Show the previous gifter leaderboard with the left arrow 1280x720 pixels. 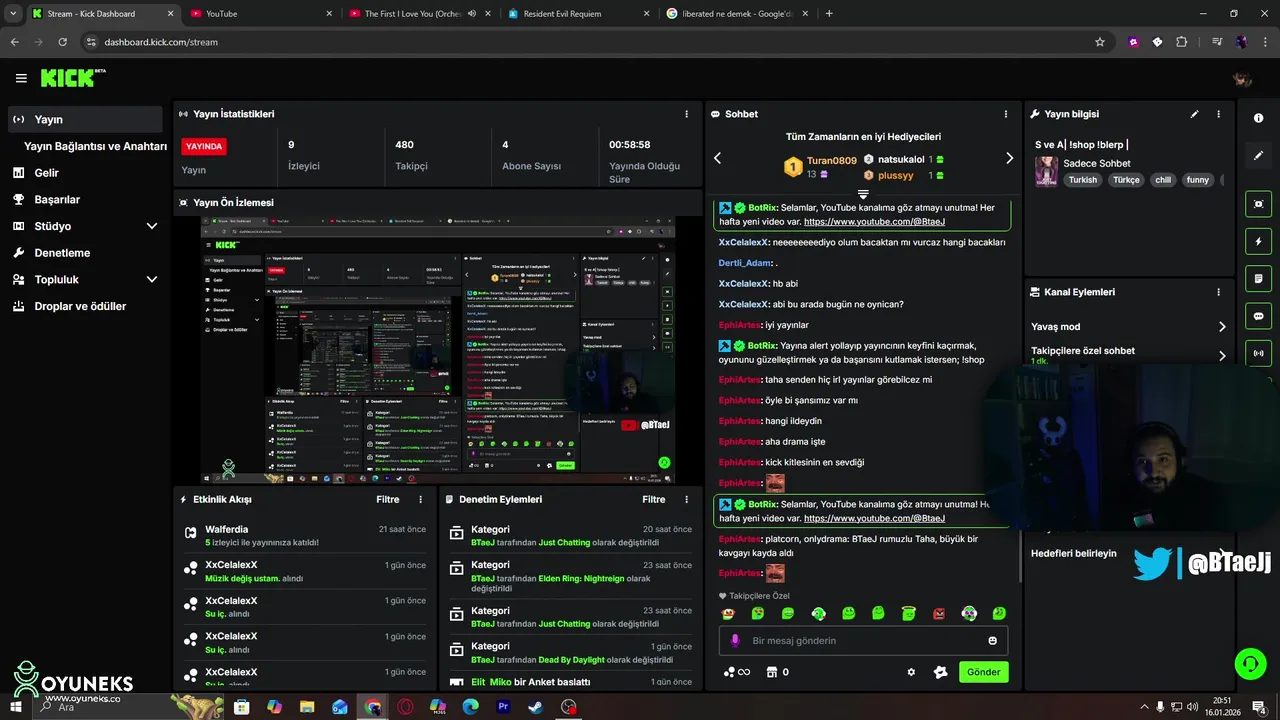pyautogui.click(x=717, y=158)
